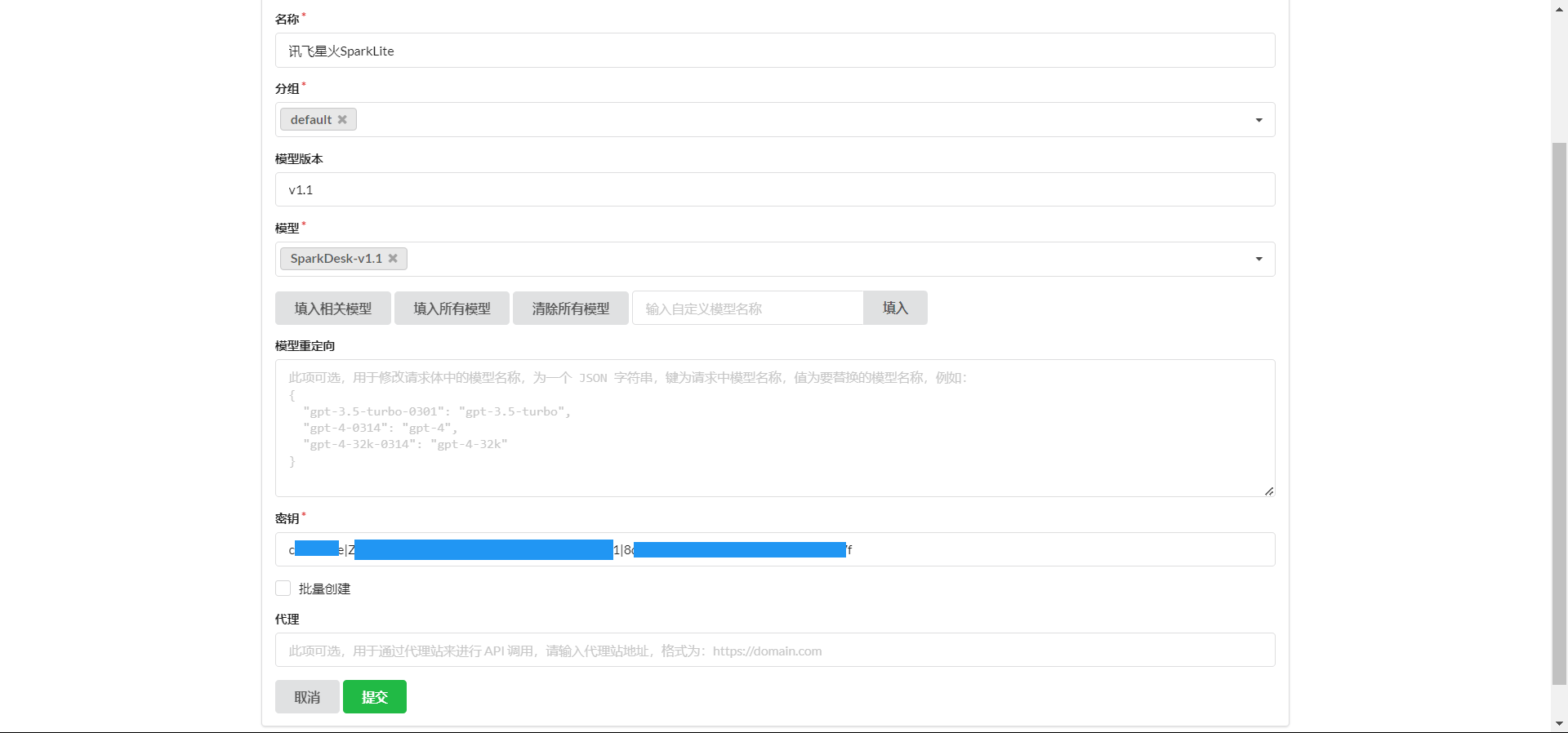Viewport: 1568px width, 733px height.
Task: Grab the textarea resize handle
Action: click(1268, 491)
